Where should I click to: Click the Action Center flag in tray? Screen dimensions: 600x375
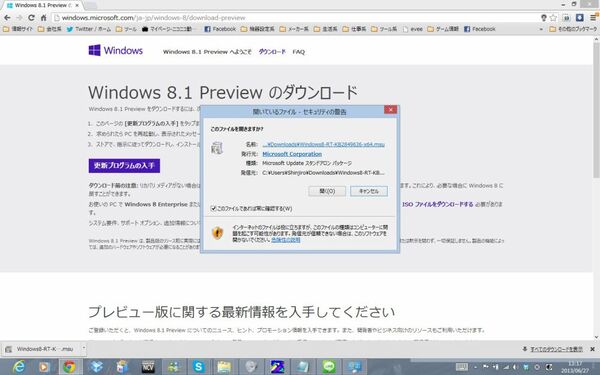click(x=486, y=367)
